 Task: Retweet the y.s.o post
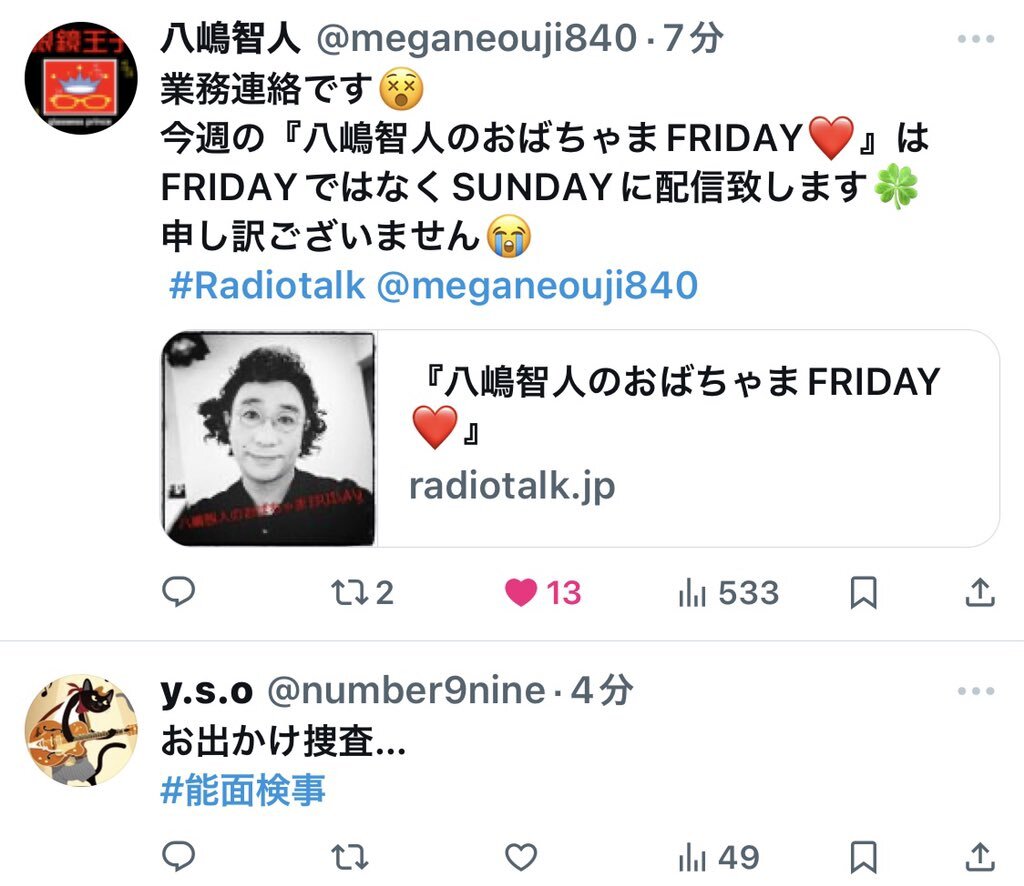click(349, 857)
